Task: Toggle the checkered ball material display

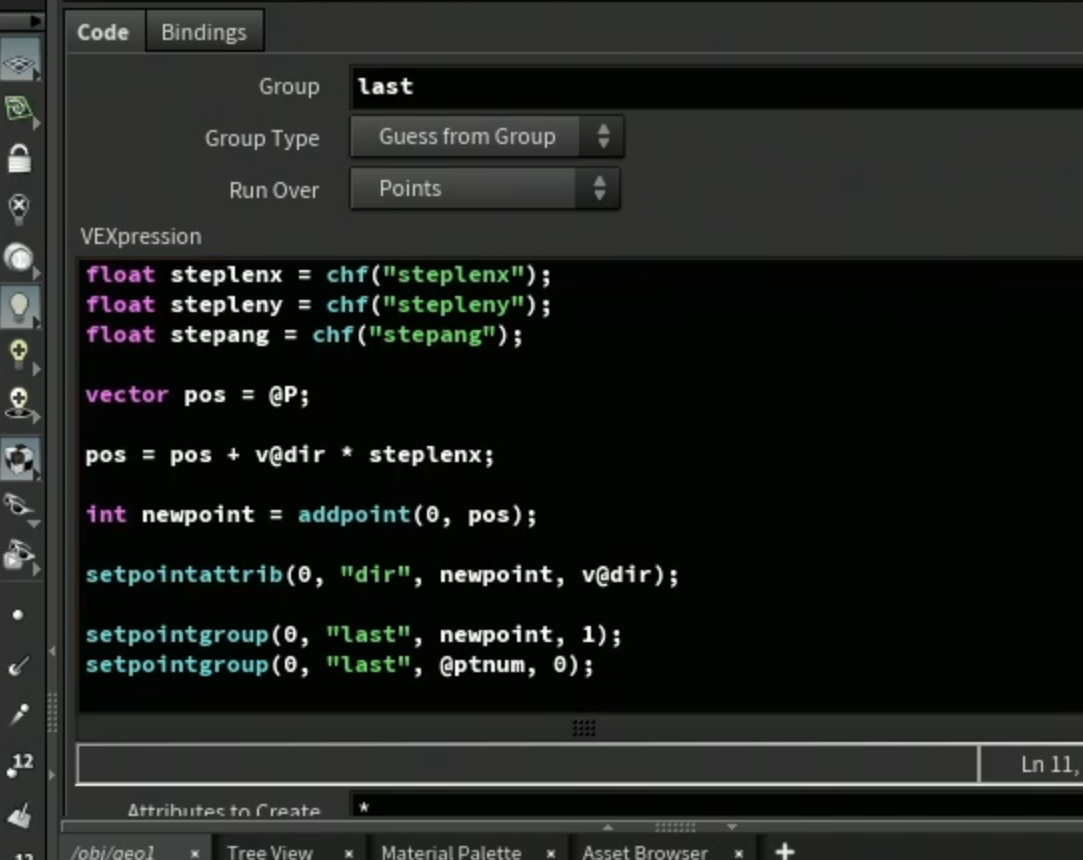Action: pyautogui.click(x=19, y=458)
